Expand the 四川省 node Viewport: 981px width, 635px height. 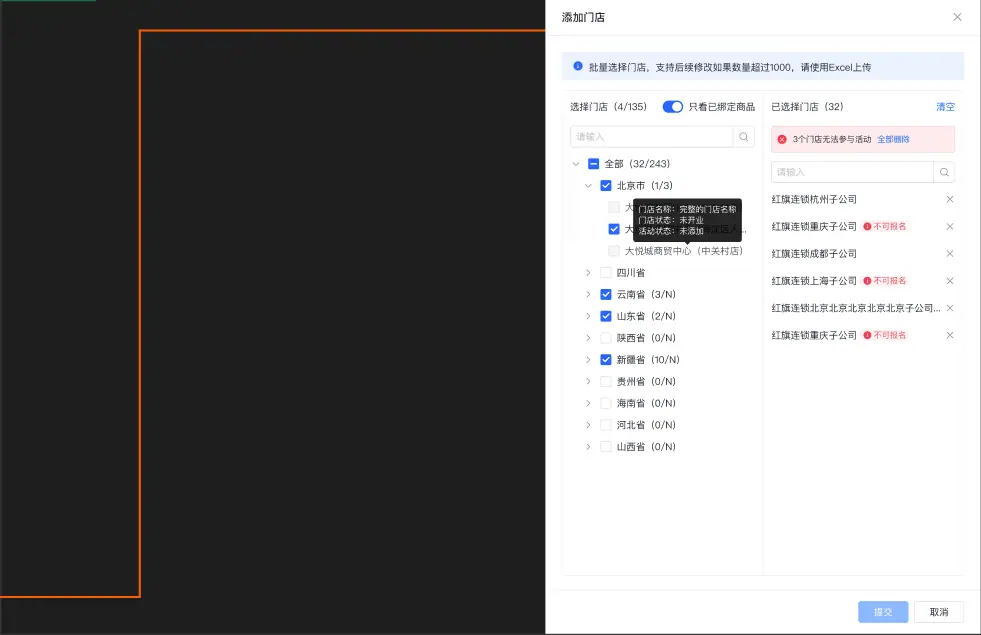click(x=588, y=273)
